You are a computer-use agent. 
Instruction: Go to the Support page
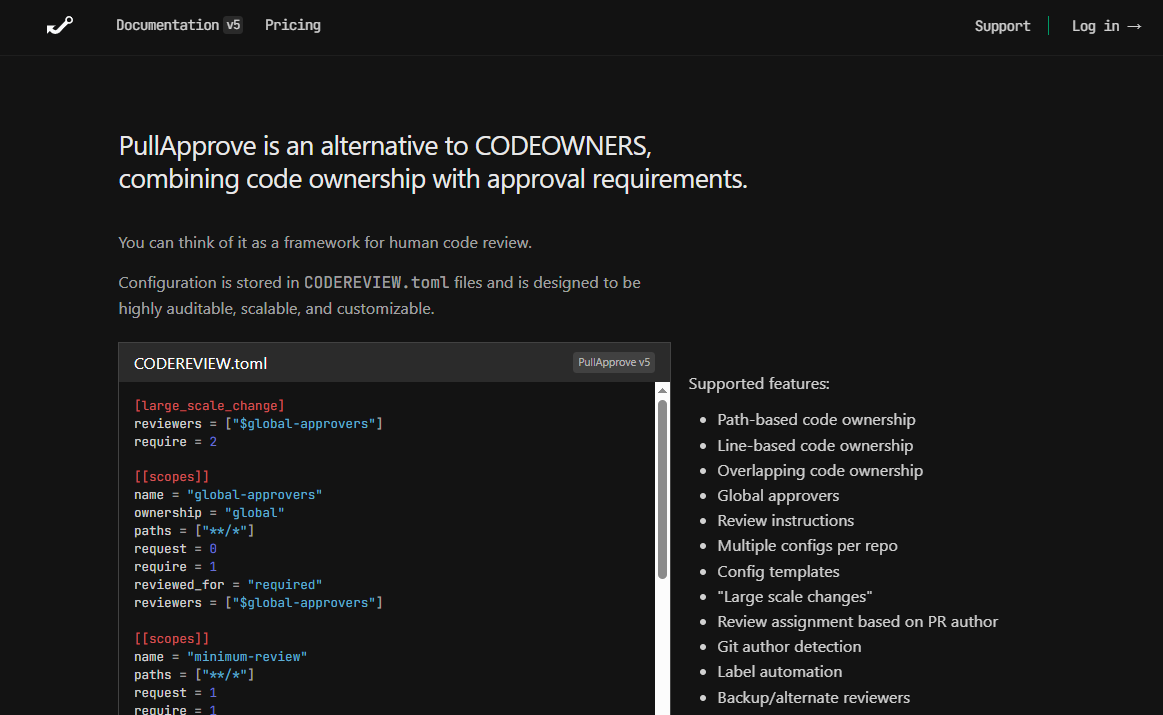[1002, 26]
